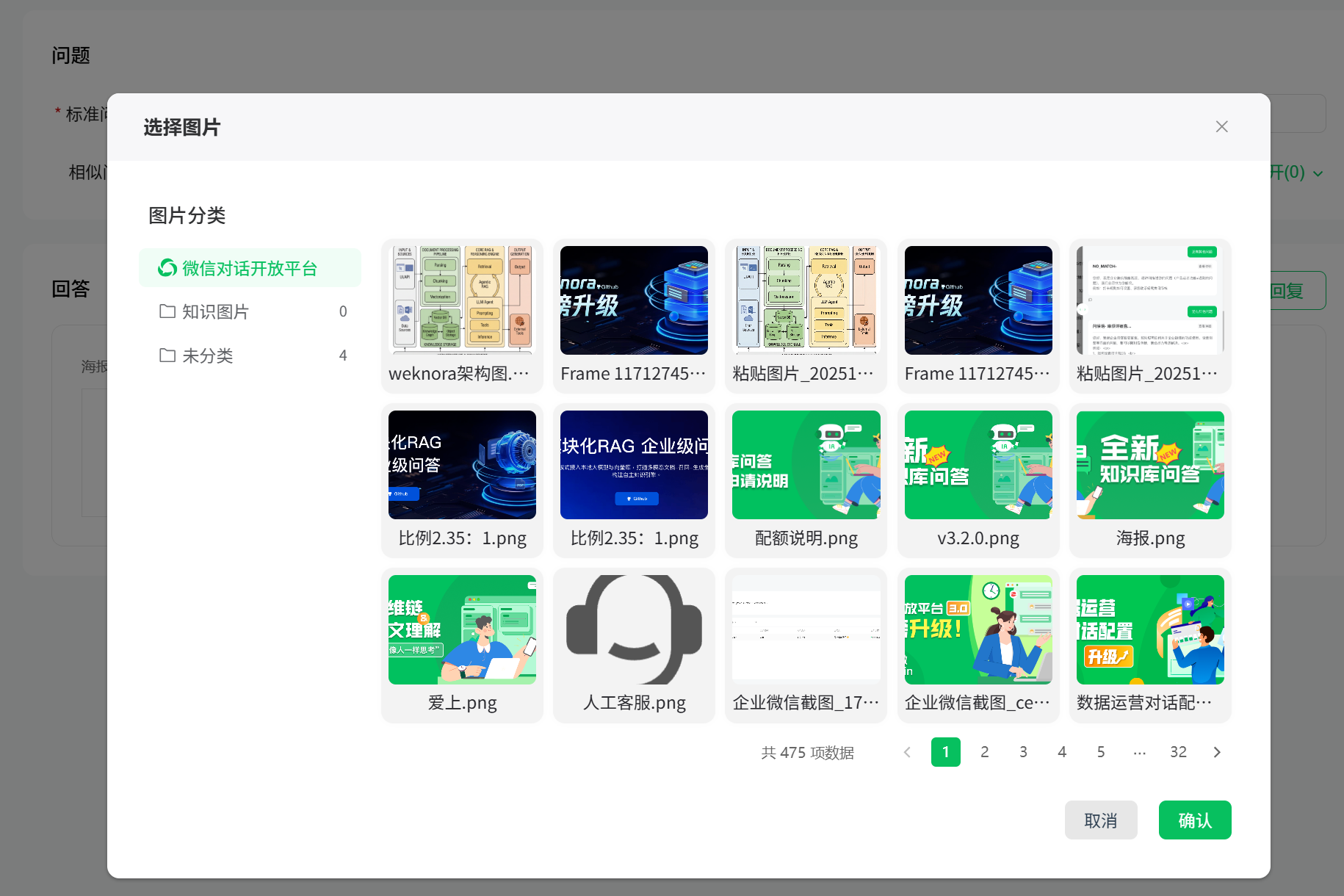Screen dimensions: 1344x896
Task: Click the previous page arrow
Action: pyautogui.click(x=907, y=752)
